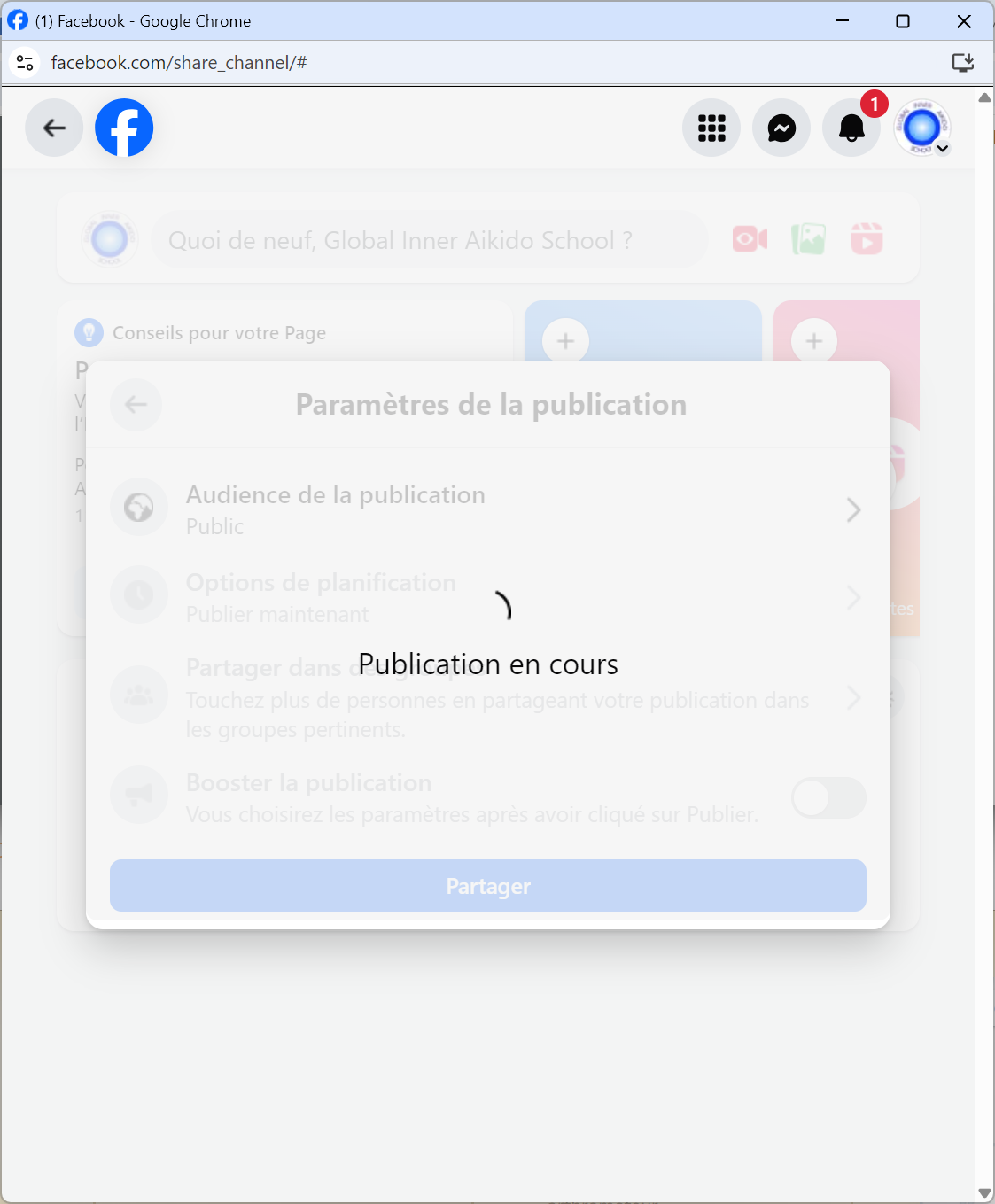The image size is (995, 1204).
Task: Click the Facebook logo icon
Action: click(x=124, y=128)
